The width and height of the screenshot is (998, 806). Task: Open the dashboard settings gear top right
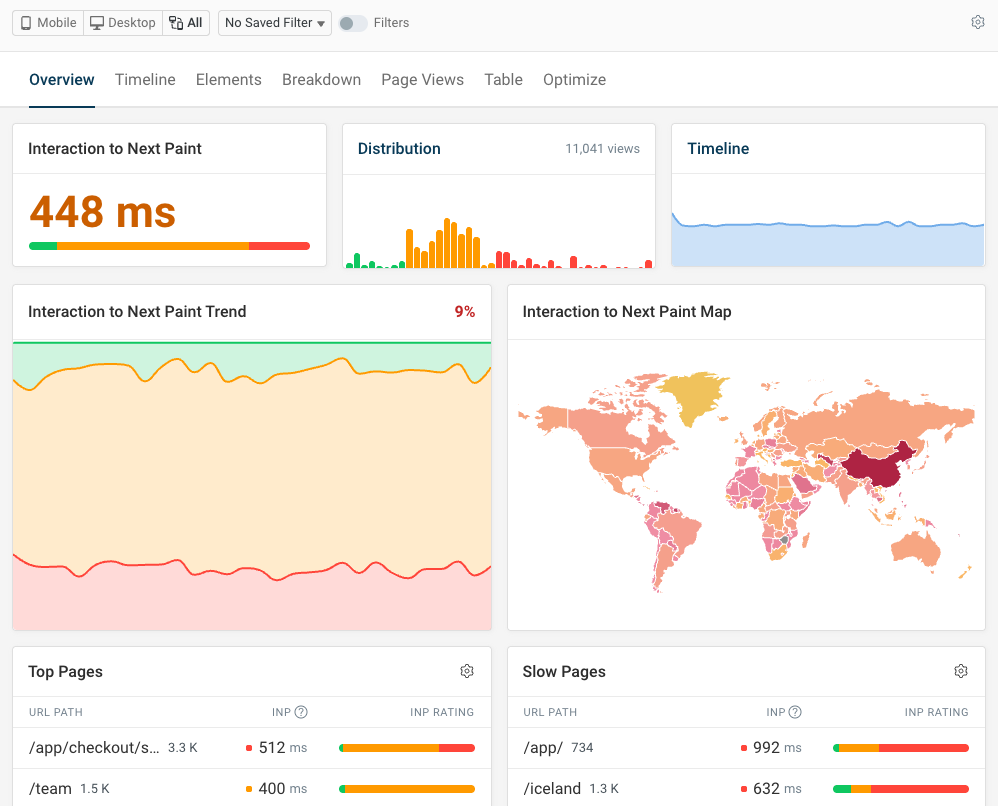click(x=978, y=21)
